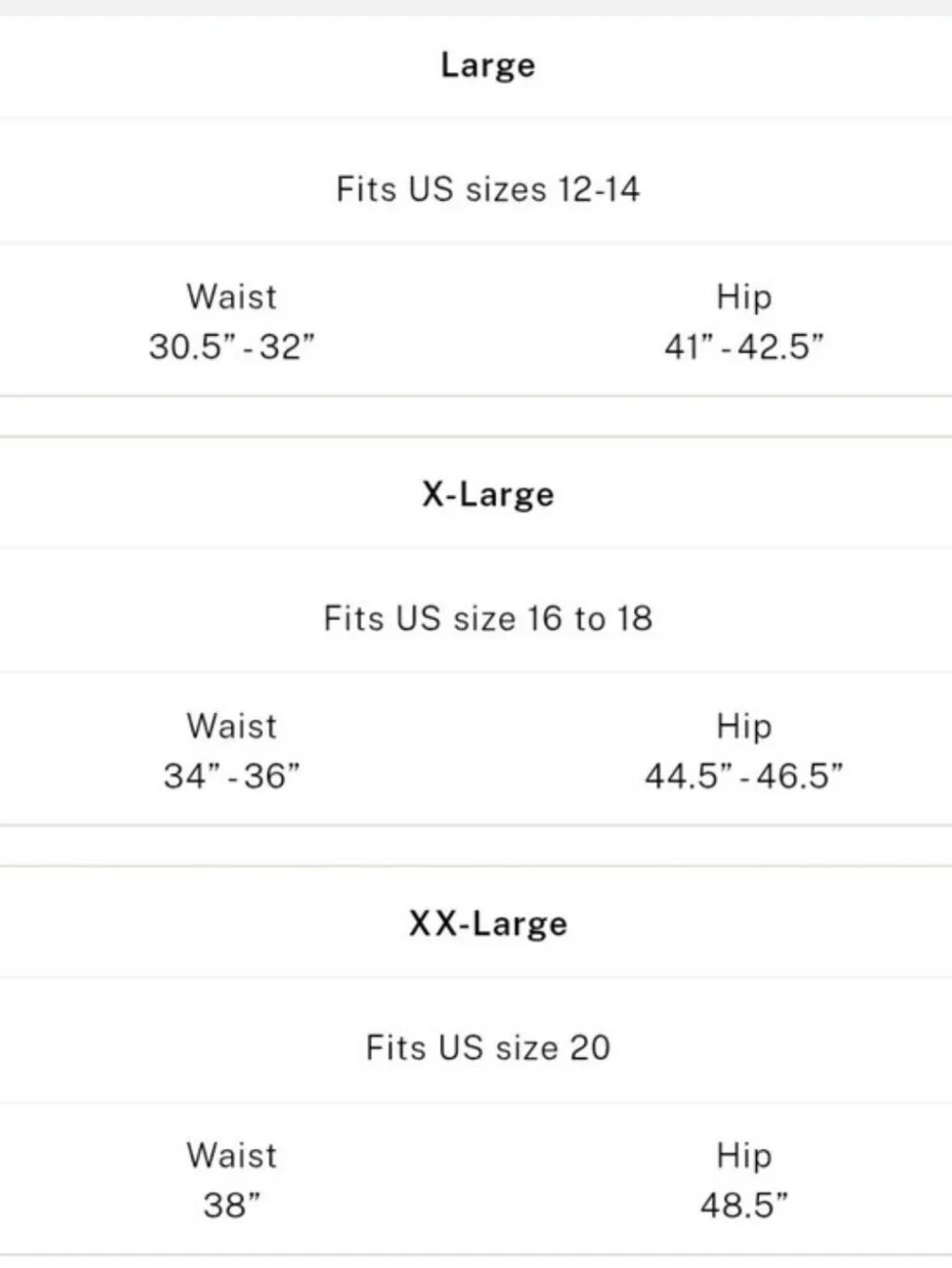Select XX-Large waist value 38"
This screenshot has width=952, height=1268.
tap(231, 1205)
